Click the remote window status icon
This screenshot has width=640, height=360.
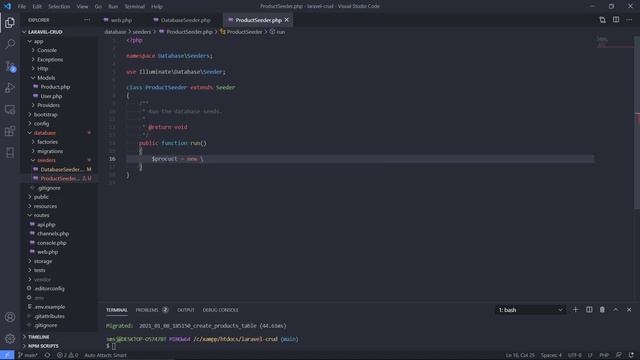[x=7, y=355]
